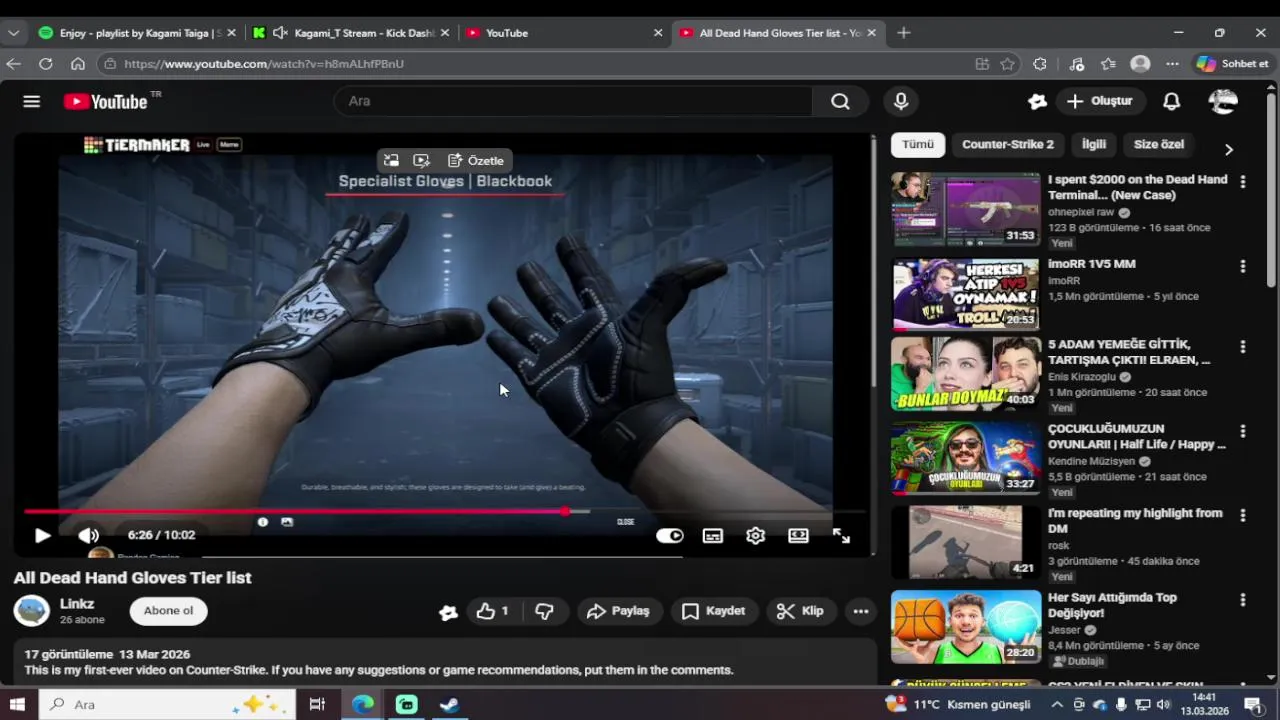Save the video with Kaydet
This screenshot has width=1280, height=720.
point(714,611)
